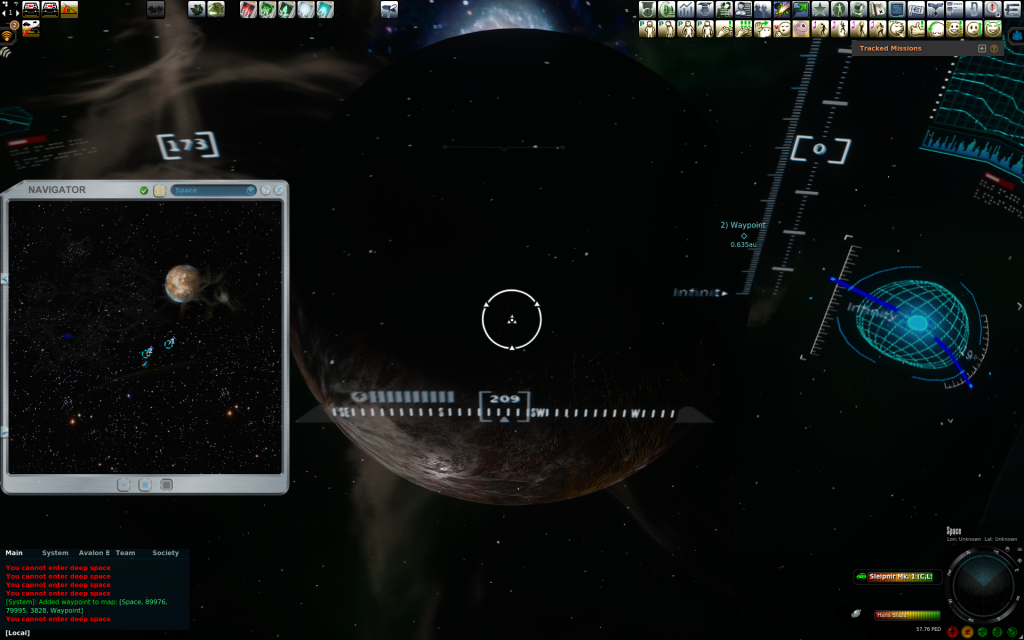Expand the upper left side tab of Navigator
The image size is (1024, 640).
[x=5, y=279]
